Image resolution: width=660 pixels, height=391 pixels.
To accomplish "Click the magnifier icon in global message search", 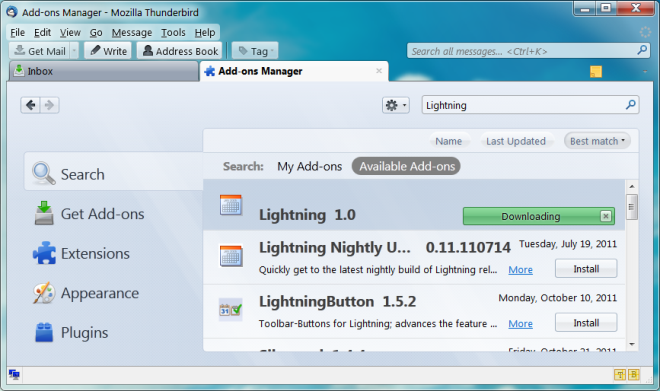I will (642, 51).
